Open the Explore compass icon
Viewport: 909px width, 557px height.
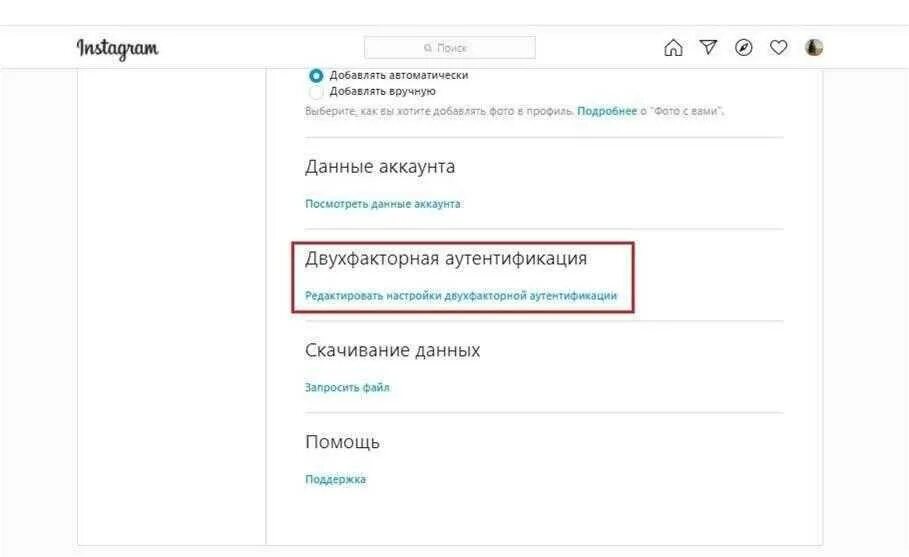pos(744,48)
